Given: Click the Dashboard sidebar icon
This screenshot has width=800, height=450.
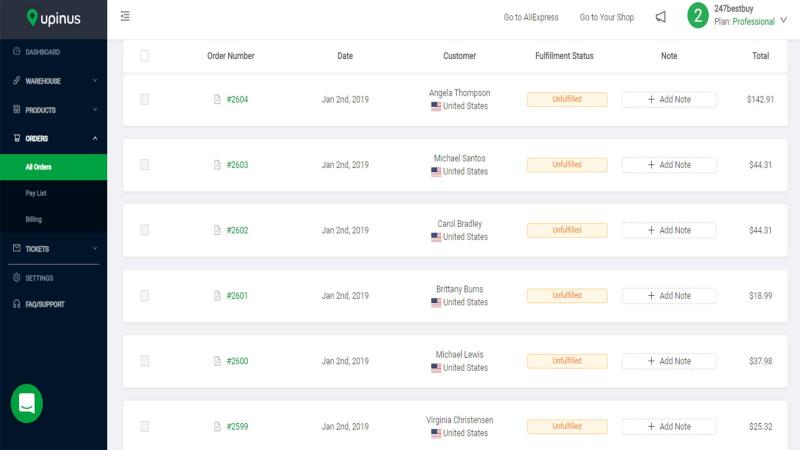Looking at the screenshot, I should (x=17, y=52).
